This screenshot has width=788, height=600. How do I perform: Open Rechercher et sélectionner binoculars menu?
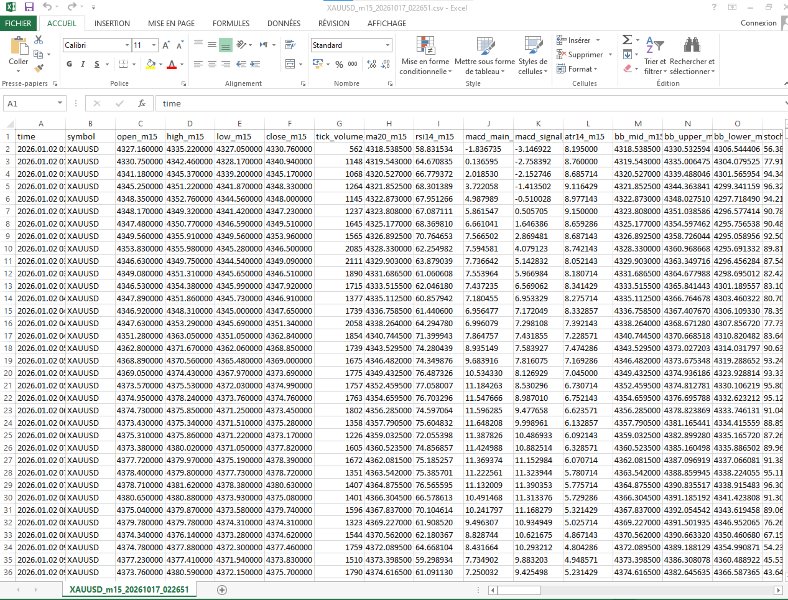point(692,56)
